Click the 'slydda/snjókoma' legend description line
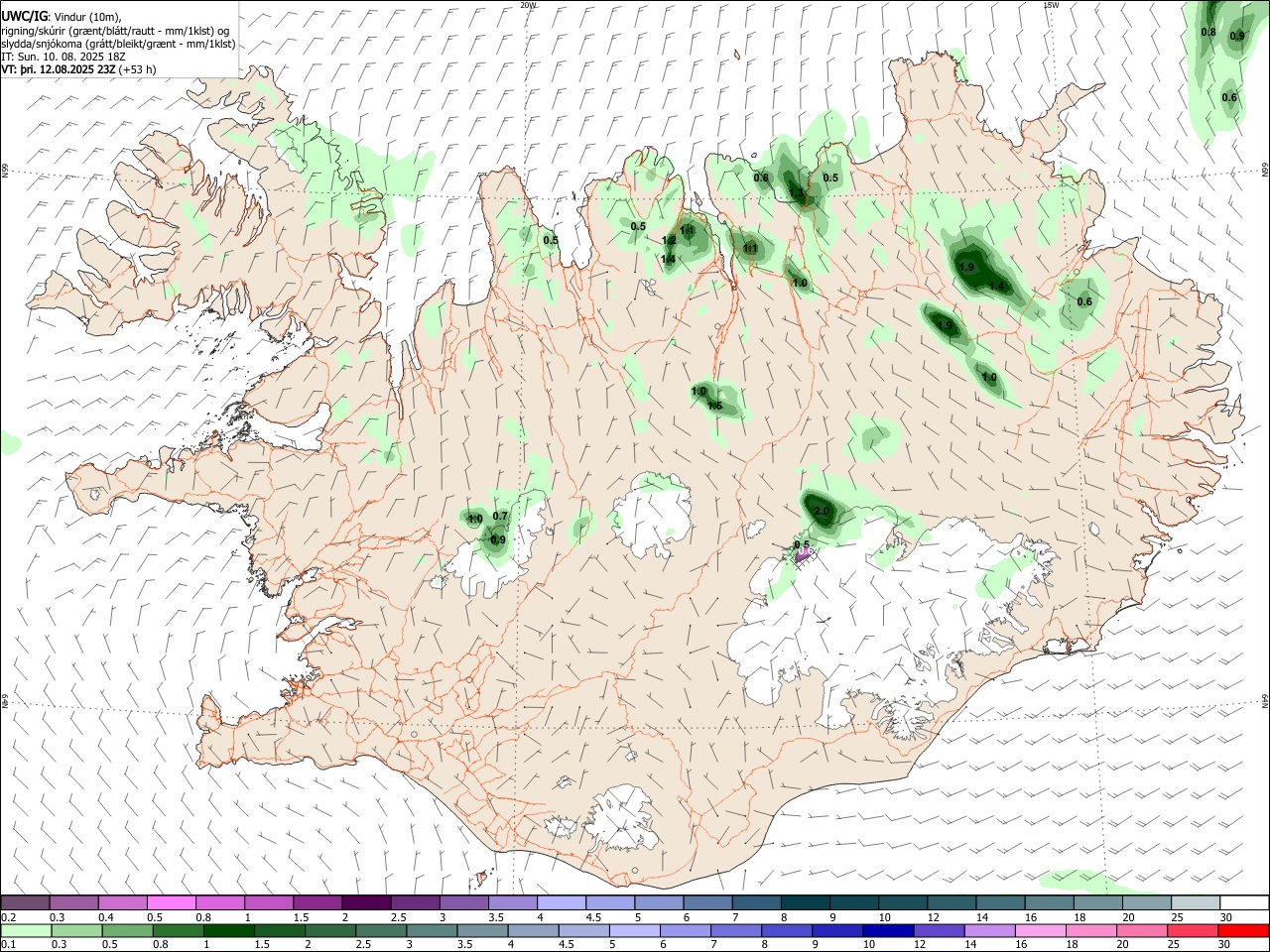Image resolution: width=1270 pixels, height=952 pixels. click(x=118, y=44)
